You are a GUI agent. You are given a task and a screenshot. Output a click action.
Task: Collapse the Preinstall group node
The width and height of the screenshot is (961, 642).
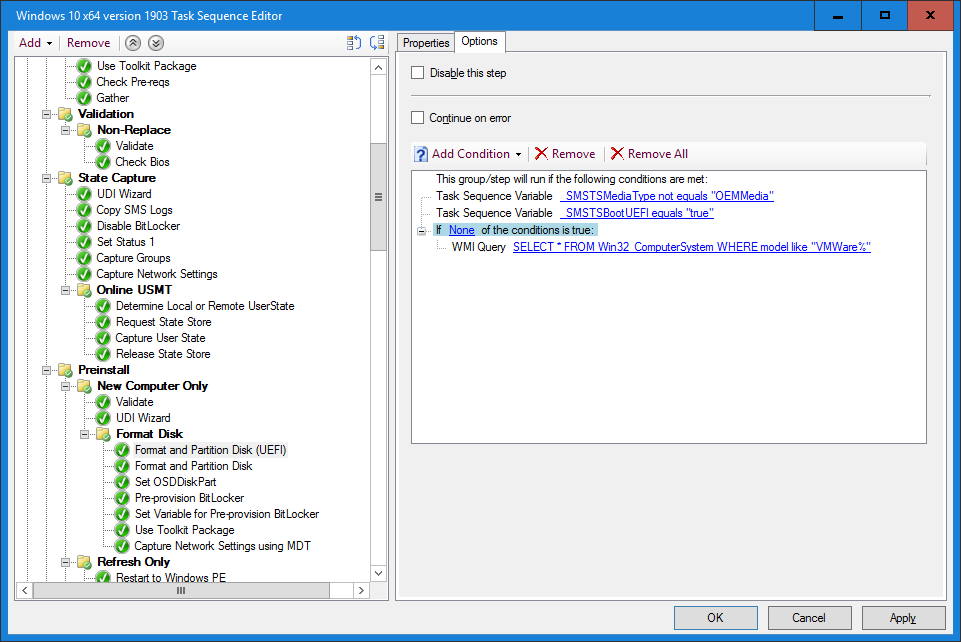point(46,370)
